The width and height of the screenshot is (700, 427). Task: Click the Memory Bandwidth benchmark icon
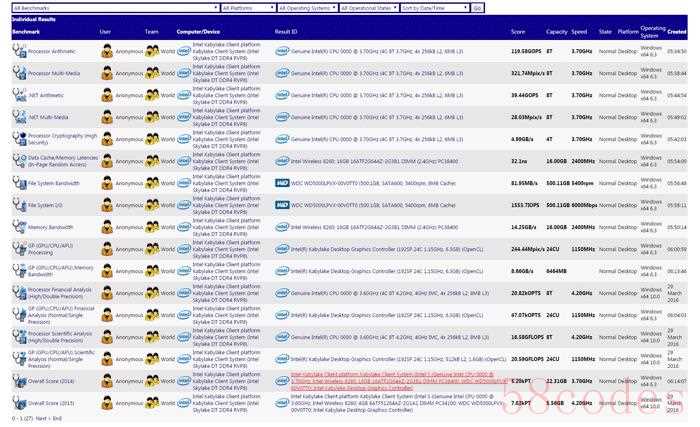[19, 227]
